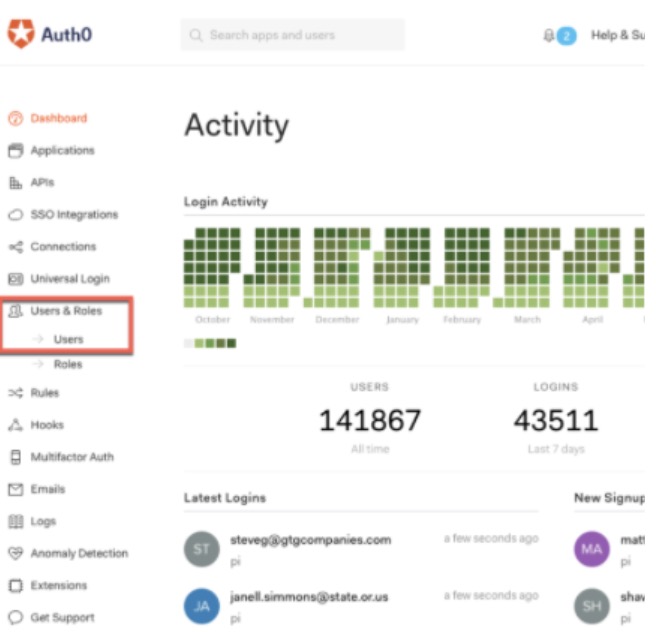The height and width of the screenshot is (632, 656).
Task: Collapse the Users & Roles section
Action: click(x=66, y=311)
